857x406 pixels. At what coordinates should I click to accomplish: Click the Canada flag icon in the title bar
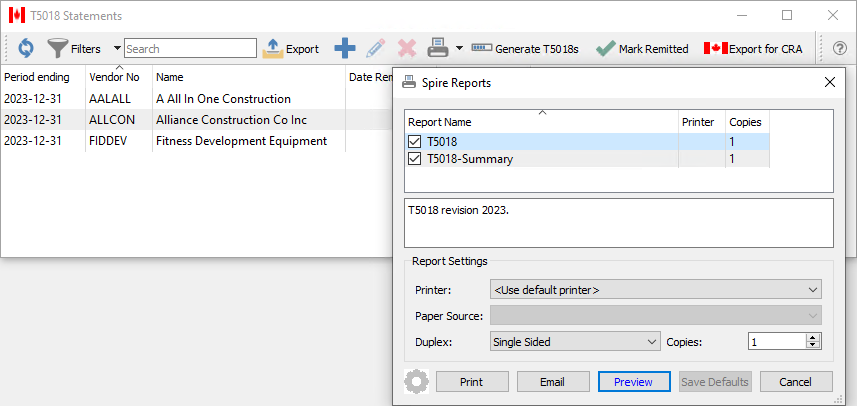pyautogui.click(x=17, y=15)
